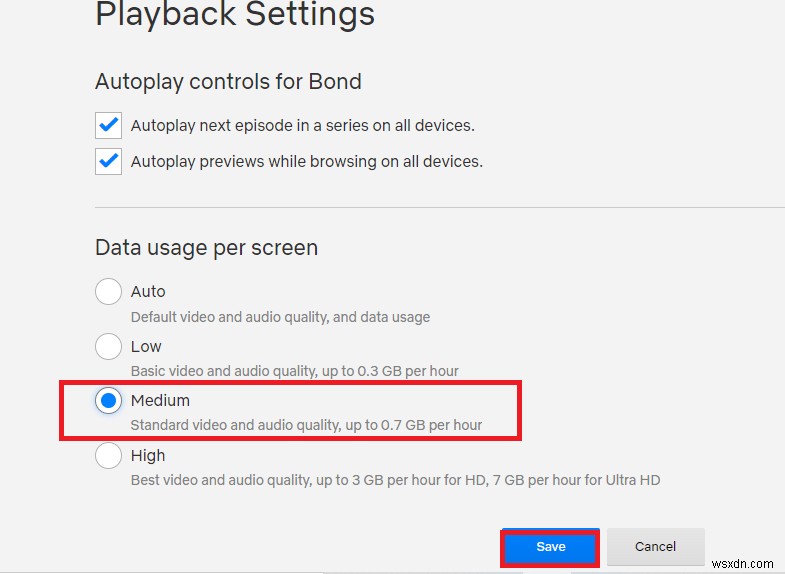Click the 'High' option label text
Viewport: 785px width, 574px height.
coord(148,456)
